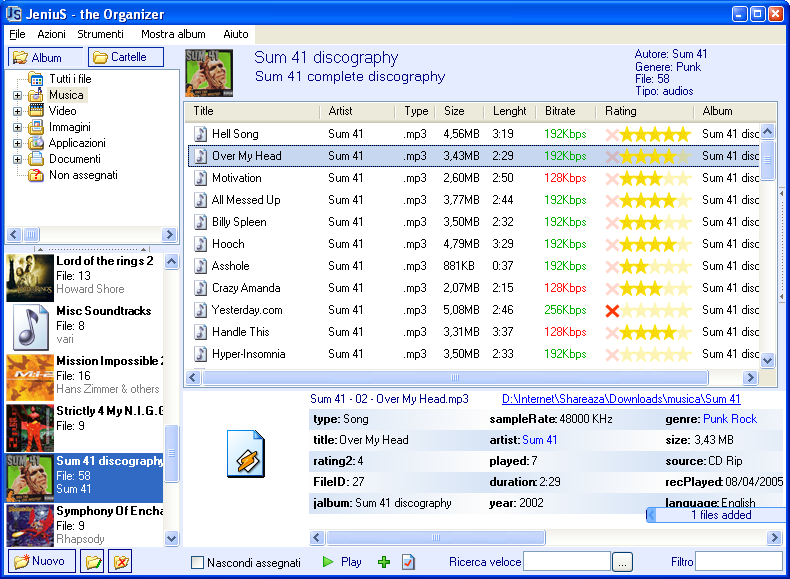The width and height of the screenshot is (790, 579).
Task: Click music note icon of Motivation
Action: click(x=201, y=178)
